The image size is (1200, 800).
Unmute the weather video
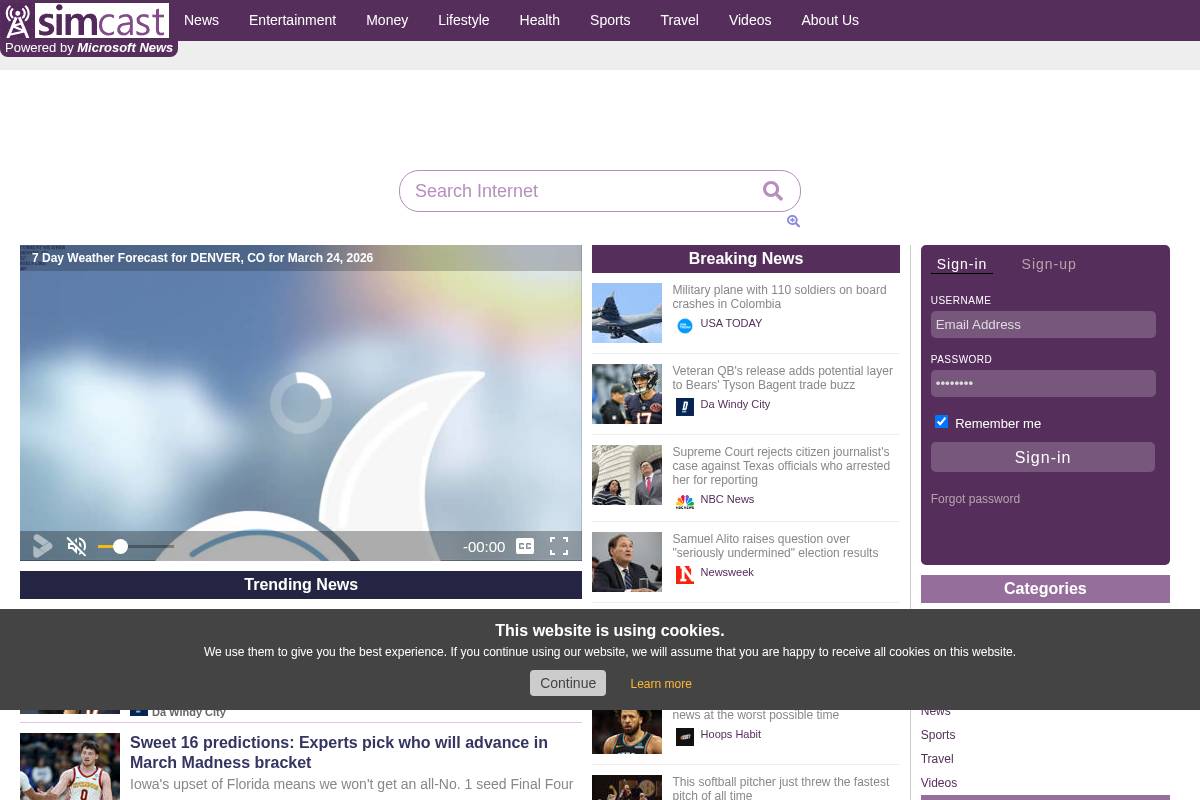pos(76,546)
